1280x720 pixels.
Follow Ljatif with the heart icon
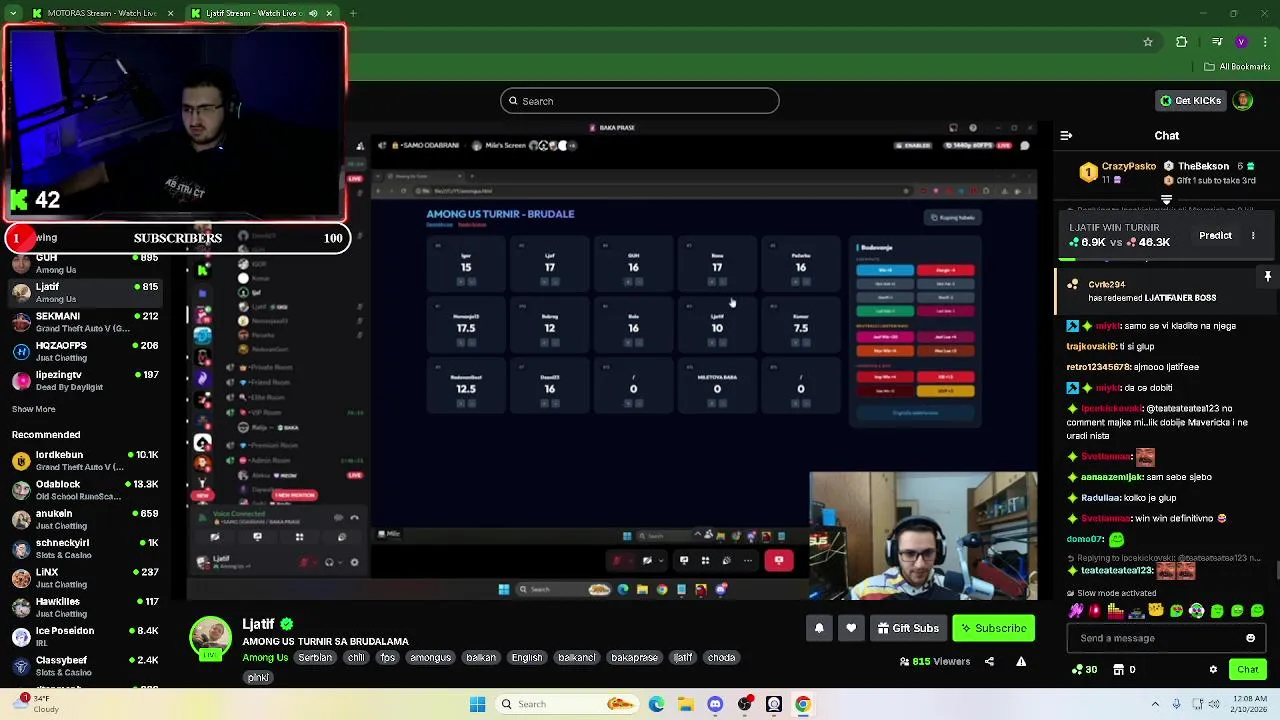pos(851,628)
